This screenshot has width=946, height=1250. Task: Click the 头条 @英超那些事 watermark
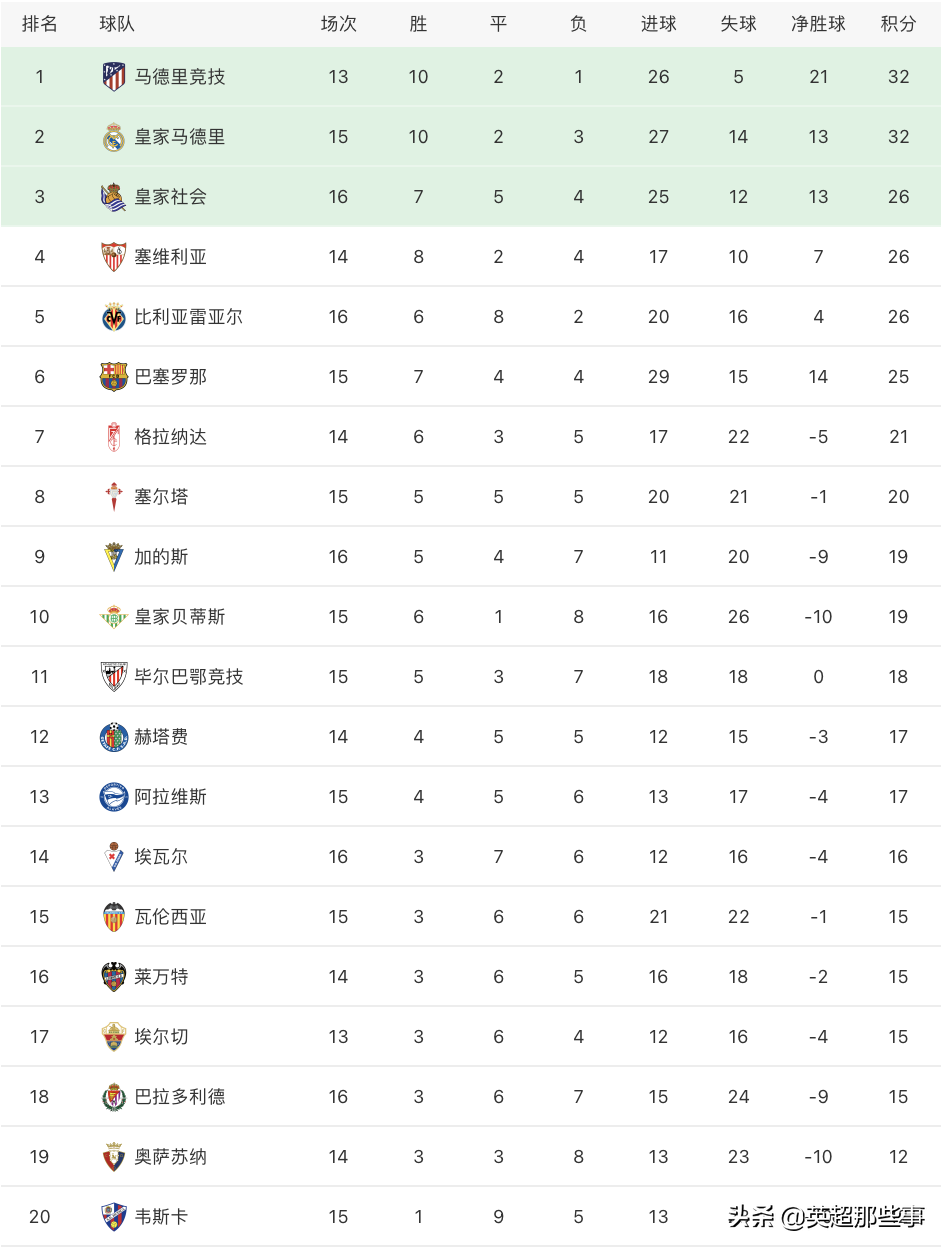(x=826, y=1217)
